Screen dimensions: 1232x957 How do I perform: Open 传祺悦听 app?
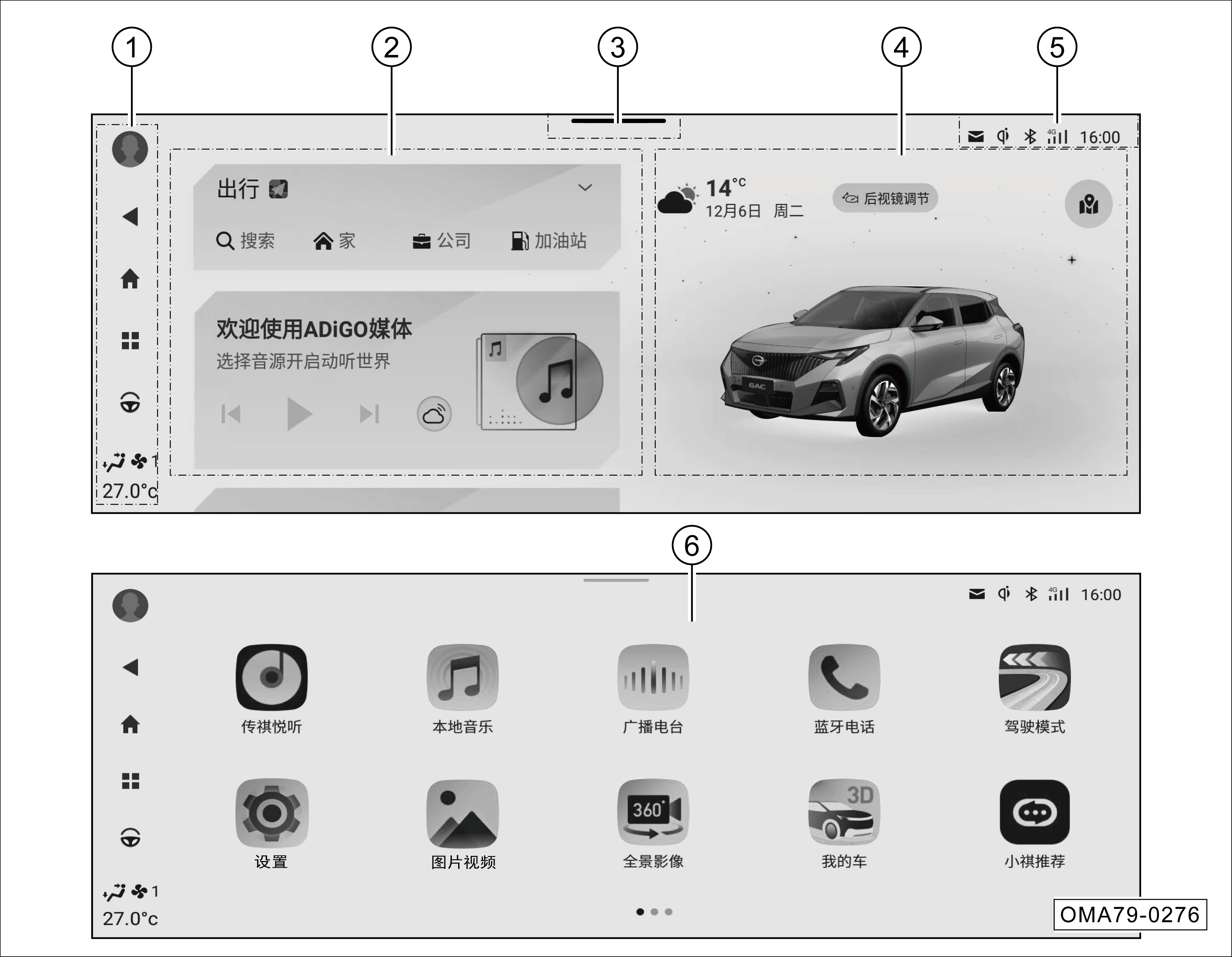click(x=271, y=689)
